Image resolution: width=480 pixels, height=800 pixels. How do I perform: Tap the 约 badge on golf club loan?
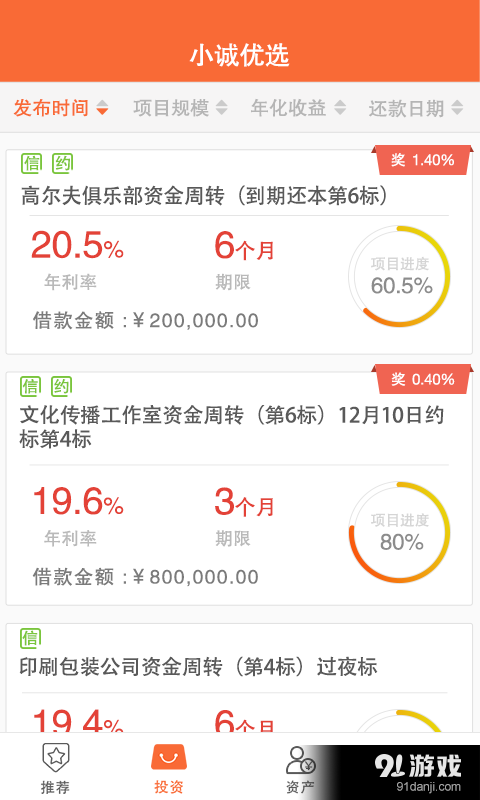[x=62, y=163]
